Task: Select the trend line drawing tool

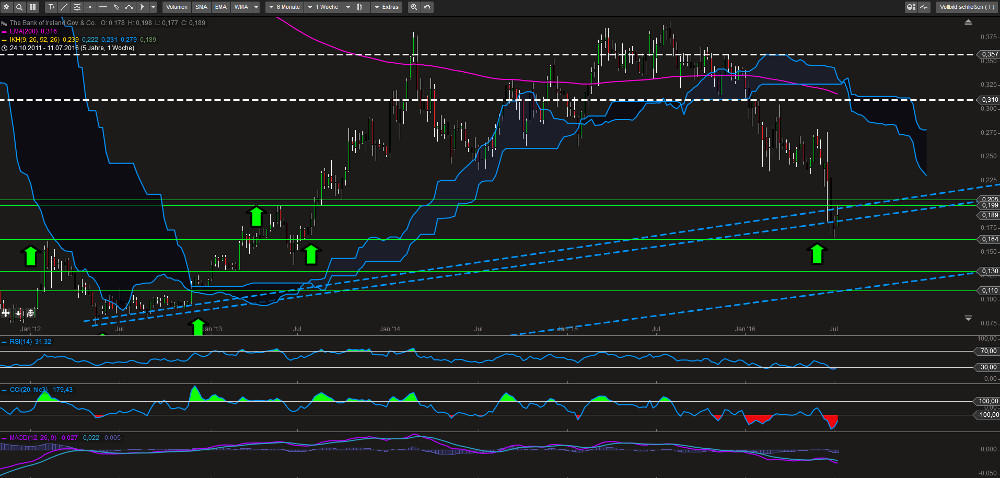Action: 64,7
